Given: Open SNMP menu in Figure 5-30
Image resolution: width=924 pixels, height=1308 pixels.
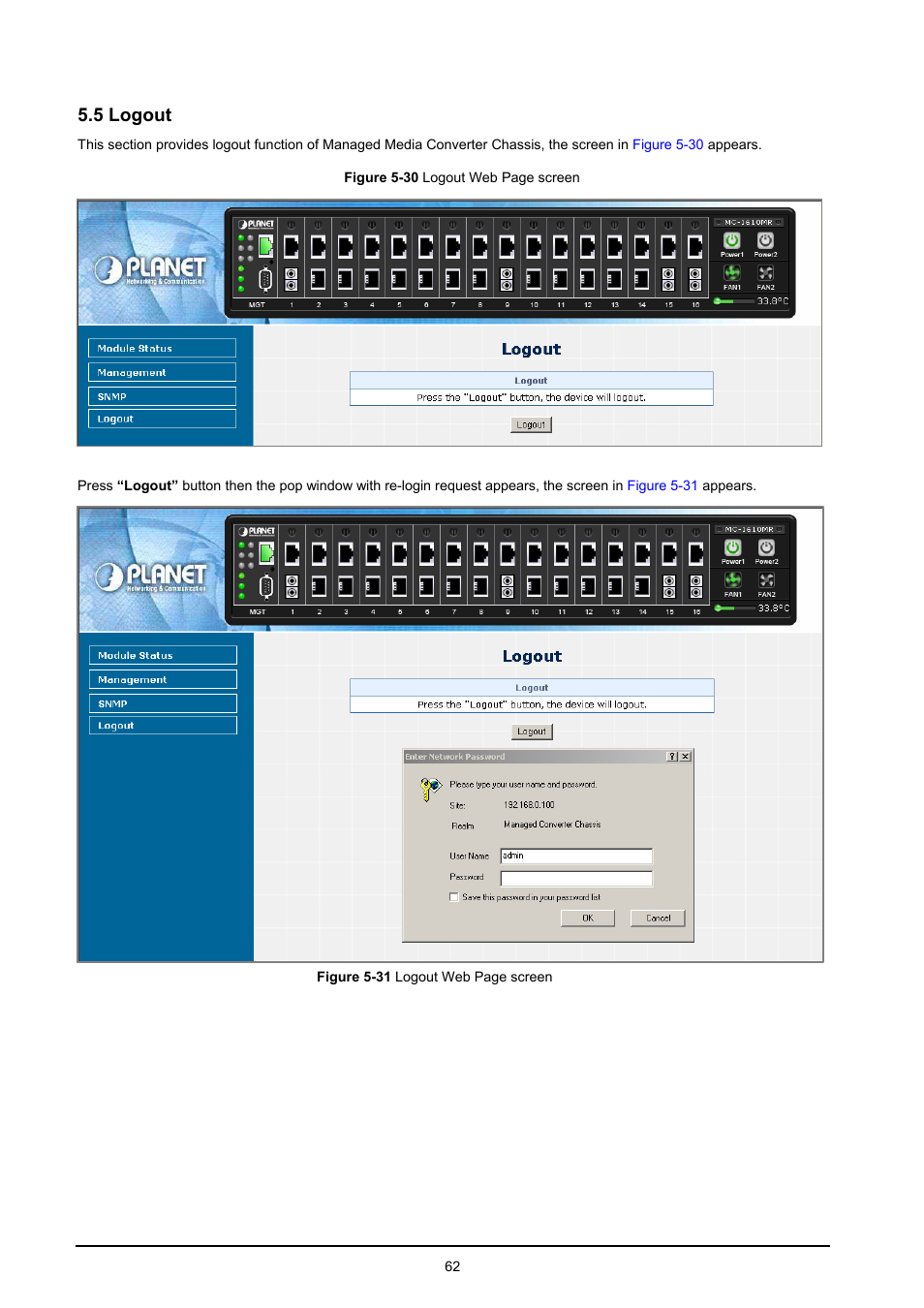Looking at the screenshot, I should [x=162, y=396].
